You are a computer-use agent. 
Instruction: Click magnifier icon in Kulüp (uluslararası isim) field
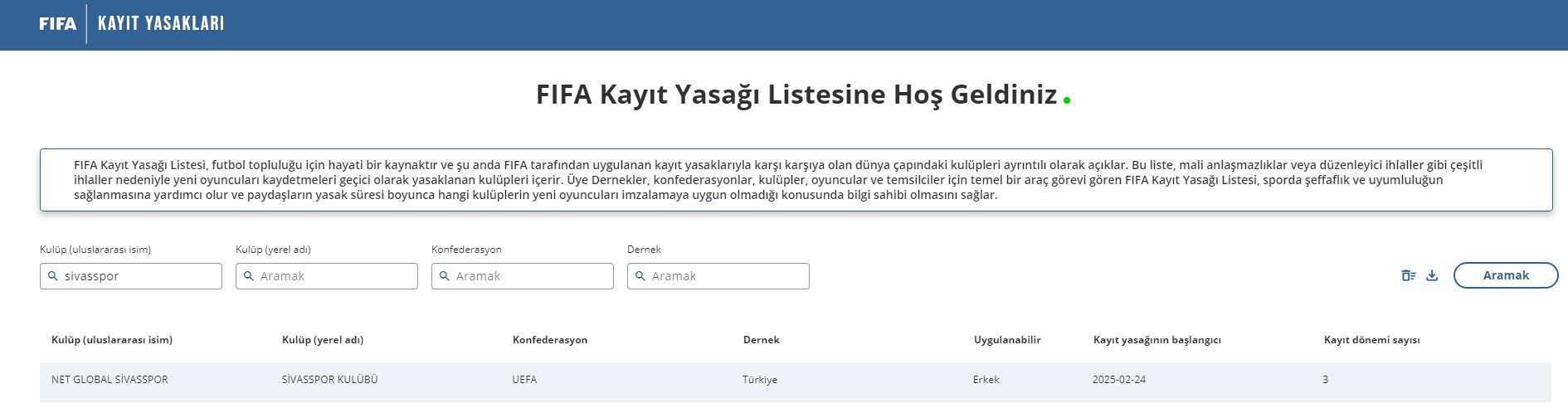tap(53, 276)
